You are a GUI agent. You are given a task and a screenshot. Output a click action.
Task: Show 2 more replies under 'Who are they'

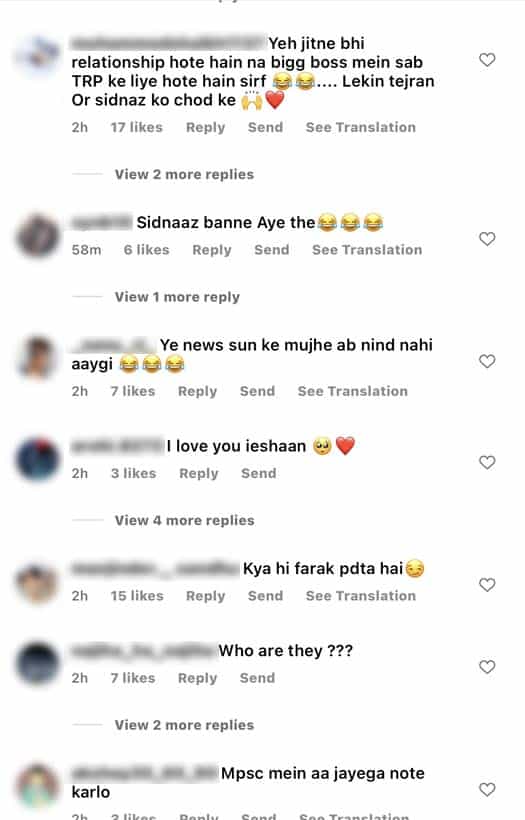point(184,725)
